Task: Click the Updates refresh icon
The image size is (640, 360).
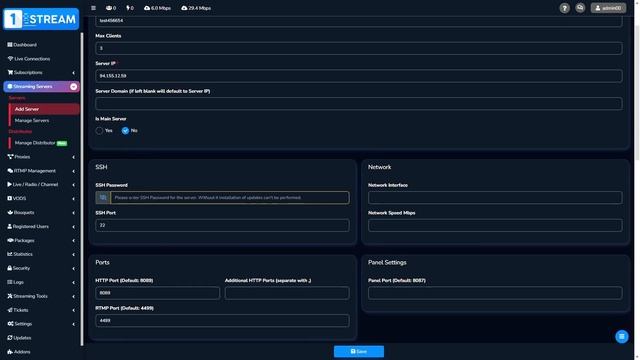Action: click(x=10, y=338)
